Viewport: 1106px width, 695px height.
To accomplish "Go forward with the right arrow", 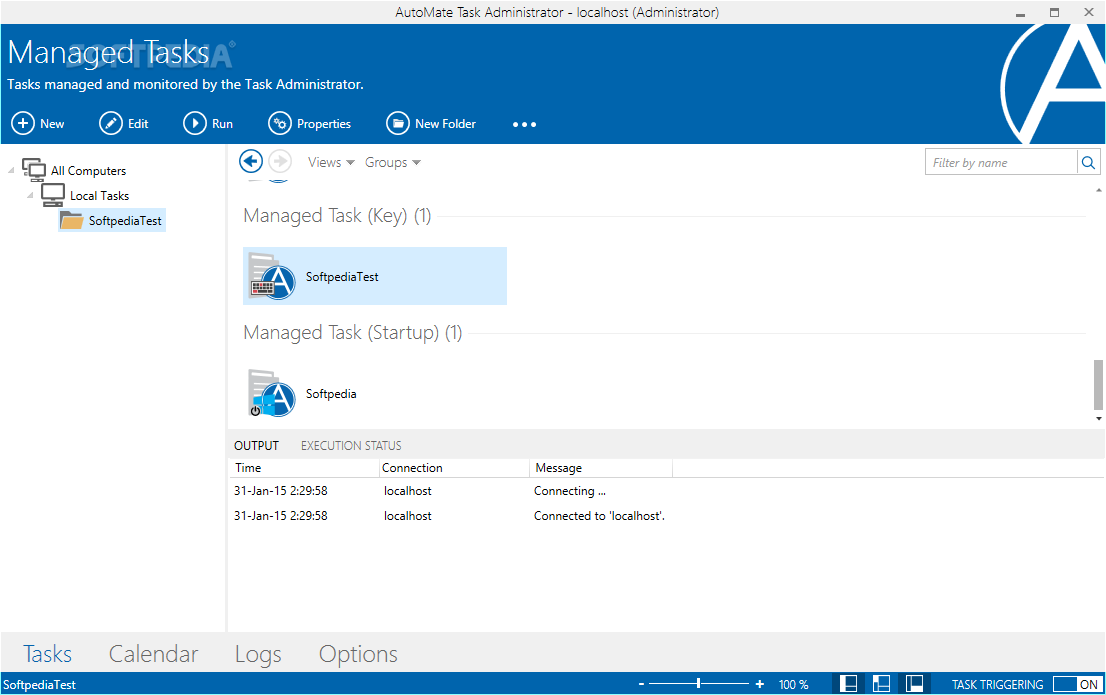I will click(280, 162).
